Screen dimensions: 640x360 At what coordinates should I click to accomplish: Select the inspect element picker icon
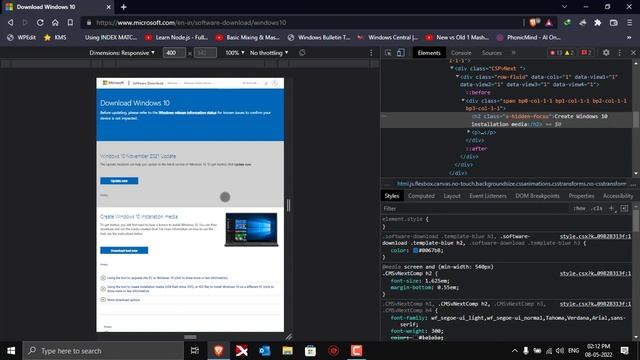(388, 53)
